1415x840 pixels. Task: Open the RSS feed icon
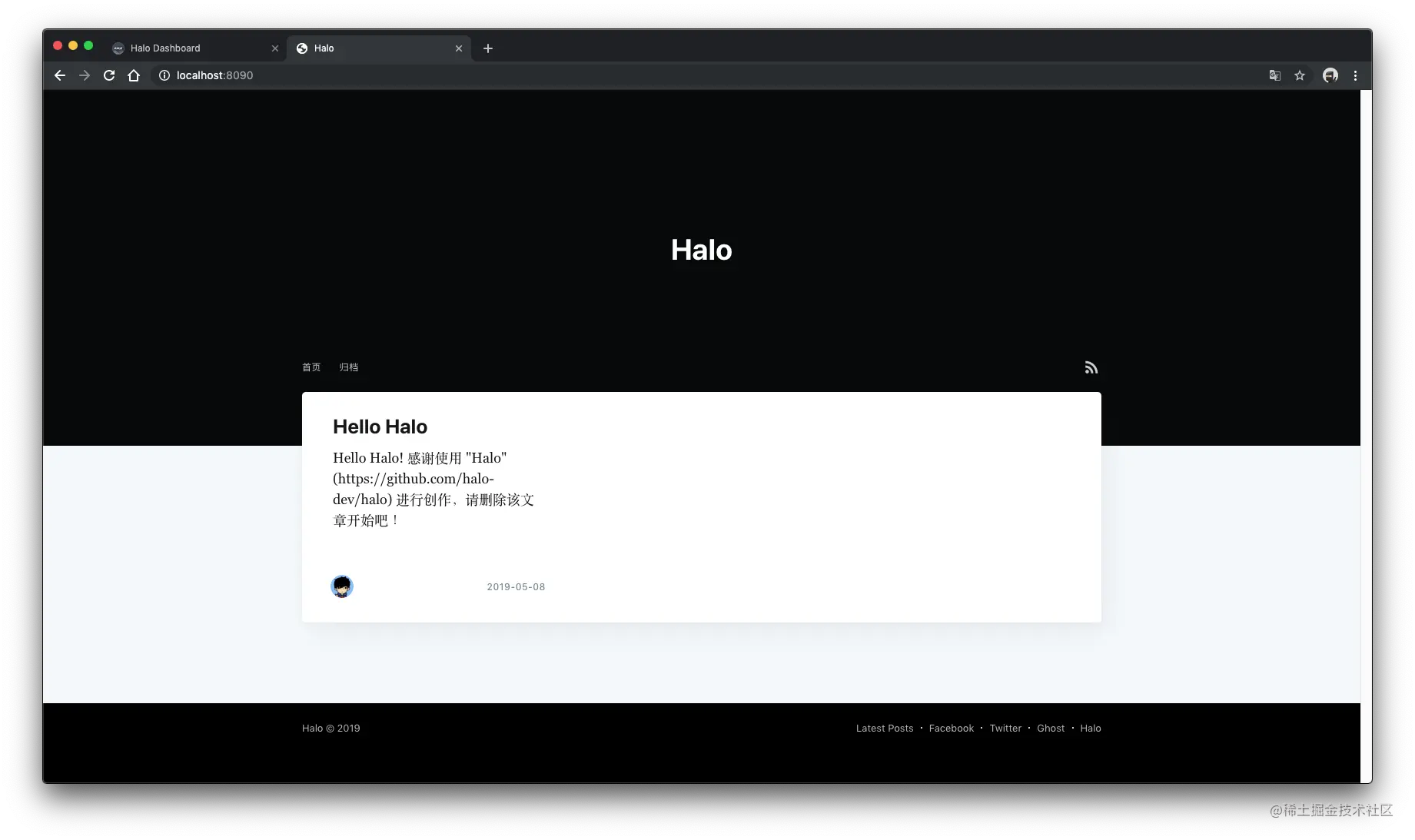click(x=1091, y=367)
